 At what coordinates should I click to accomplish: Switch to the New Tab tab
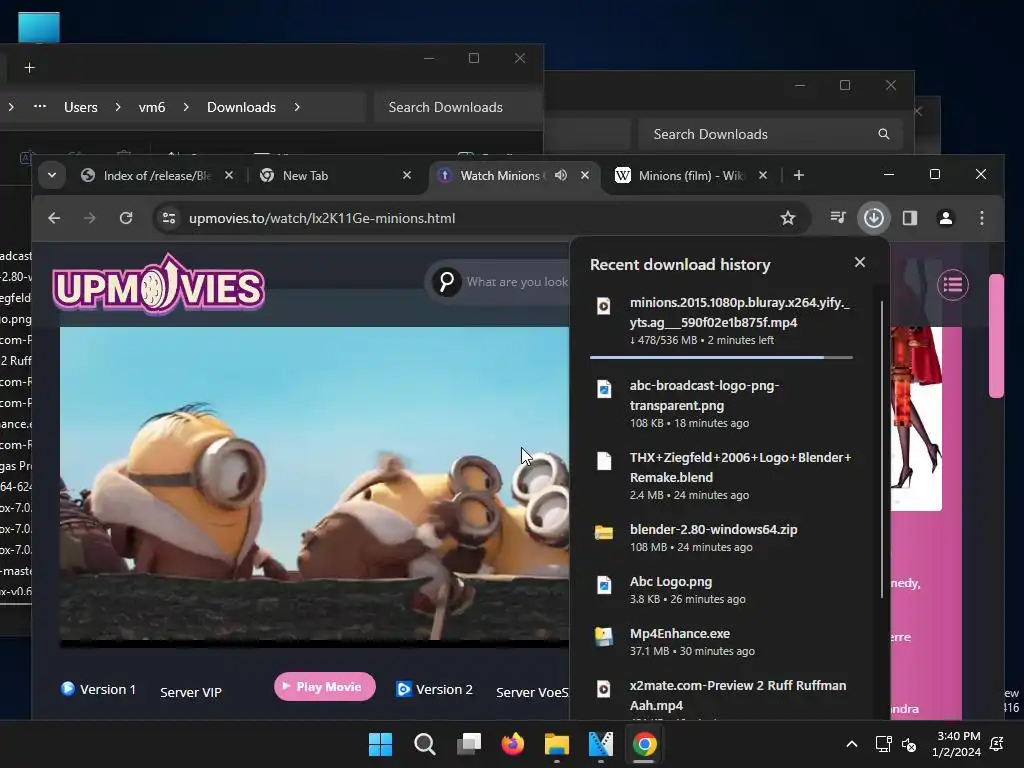point(335,176)
